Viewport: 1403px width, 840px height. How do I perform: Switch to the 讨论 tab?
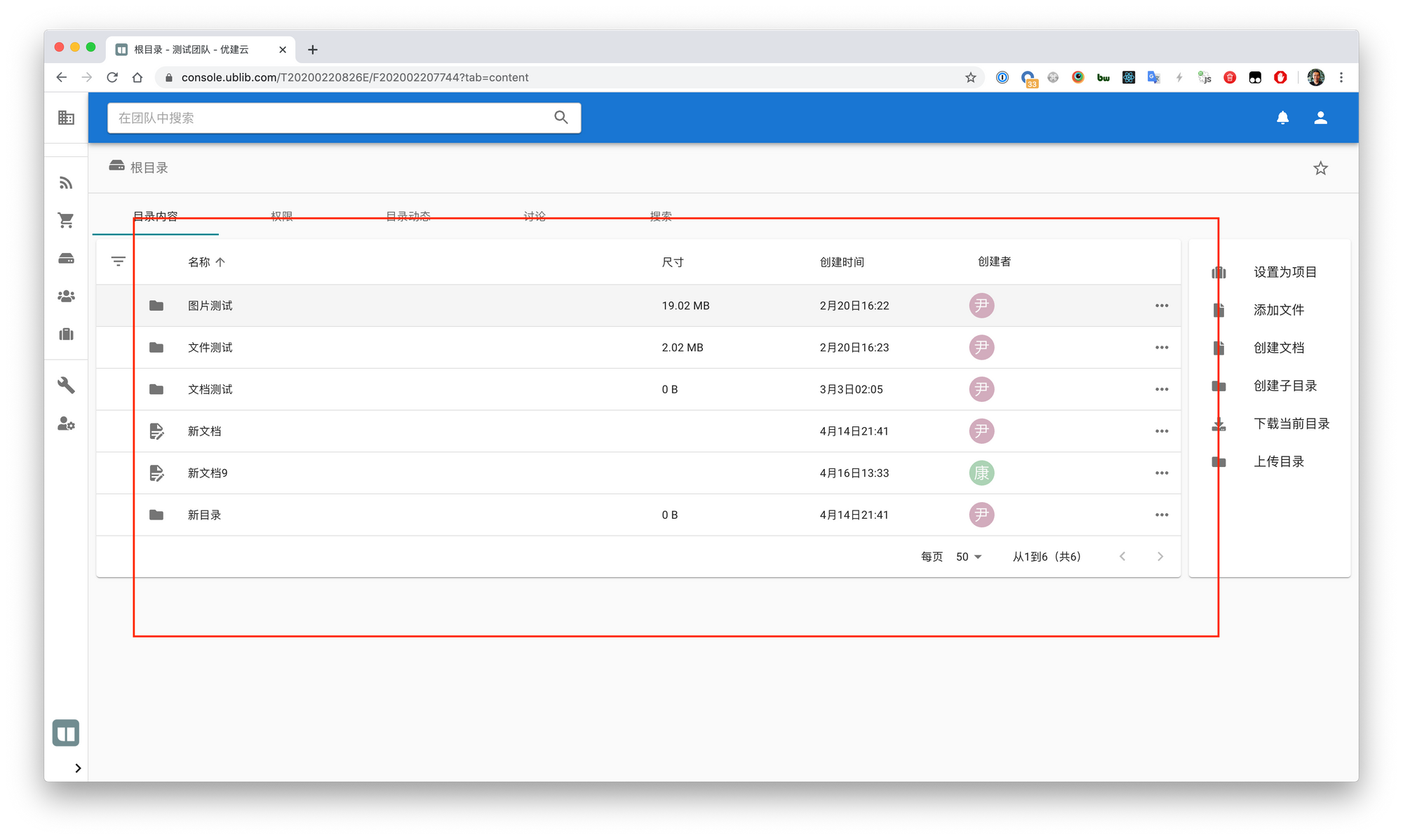point(534,216)
